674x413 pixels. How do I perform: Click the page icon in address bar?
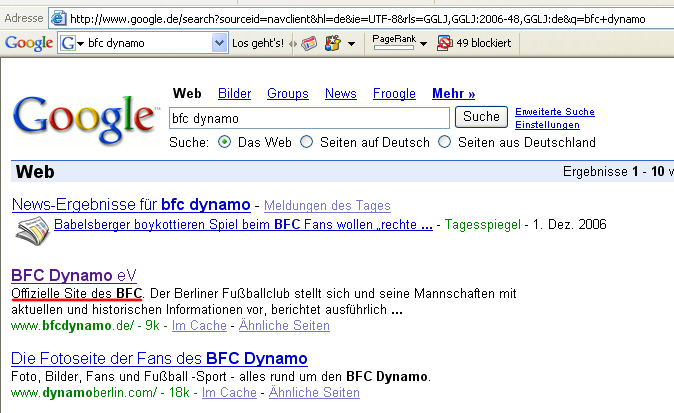(58, 18)
